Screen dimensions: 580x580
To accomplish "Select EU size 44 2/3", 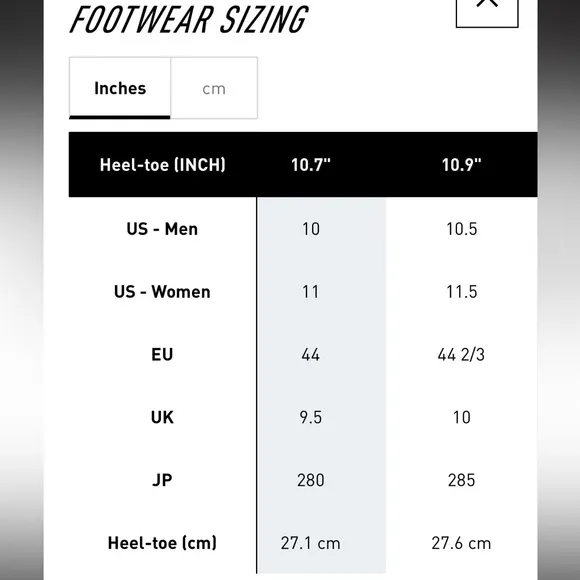I will coord(461,355).
